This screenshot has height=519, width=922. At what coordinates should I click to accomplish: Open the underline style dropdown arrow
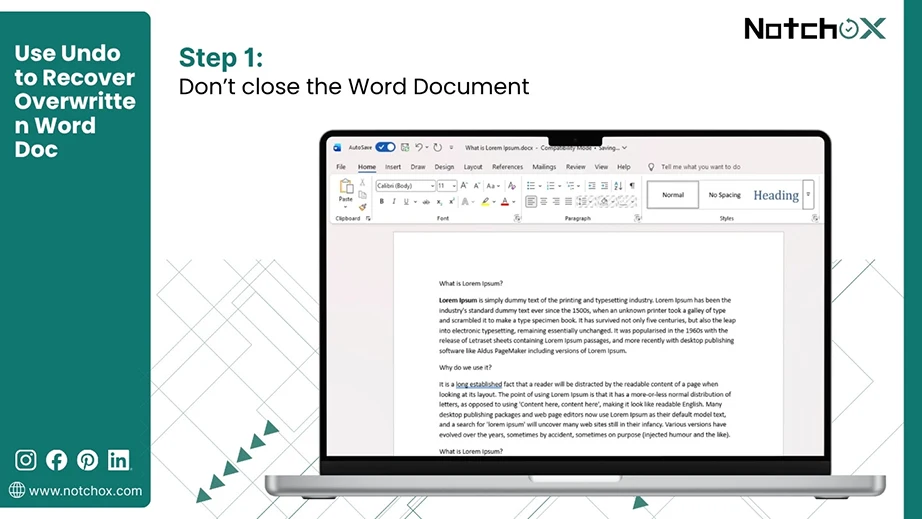point(415,202)
